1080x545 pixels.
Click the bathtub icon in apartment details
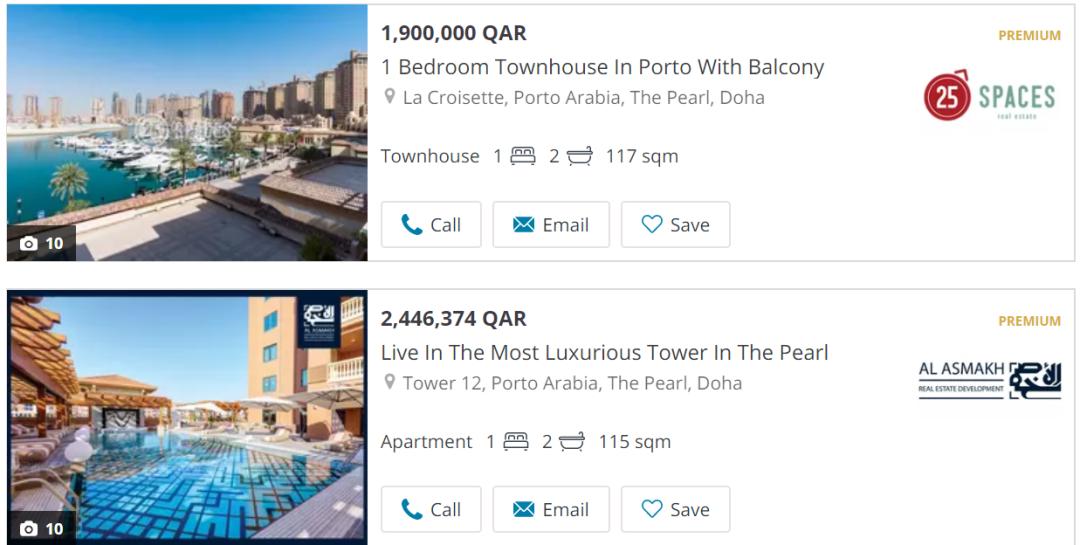coord(572,442)
